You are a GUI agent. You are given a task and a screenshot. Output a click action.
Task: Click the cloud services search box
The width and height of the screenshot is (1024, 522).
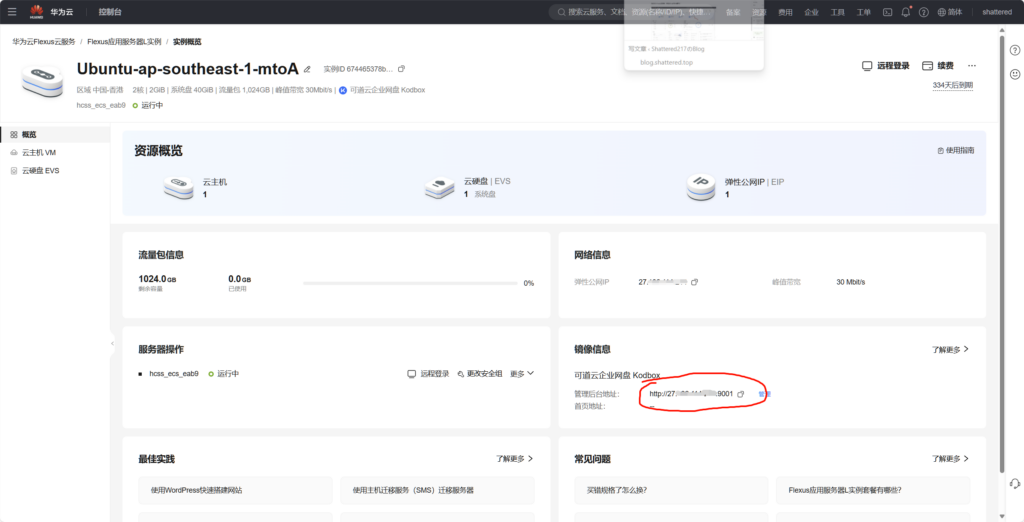point(600,12)
